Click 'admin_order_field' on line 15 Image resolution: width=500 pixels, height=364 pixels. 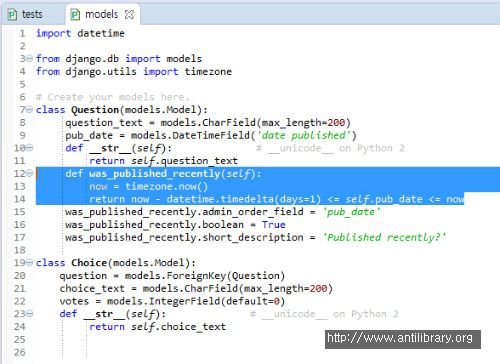tap(253, 212)
